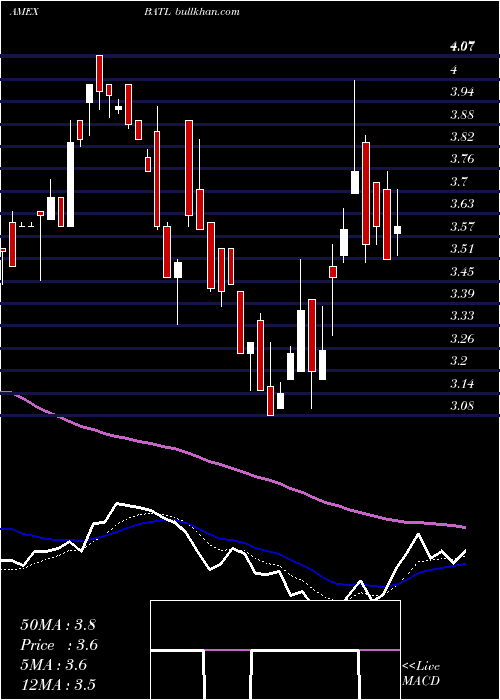Image resolution: width=500 pixels, height=700 pixels.
Task: Click the BATL ticker symbol
Action: pyautogui.click(x=157, y=12)
